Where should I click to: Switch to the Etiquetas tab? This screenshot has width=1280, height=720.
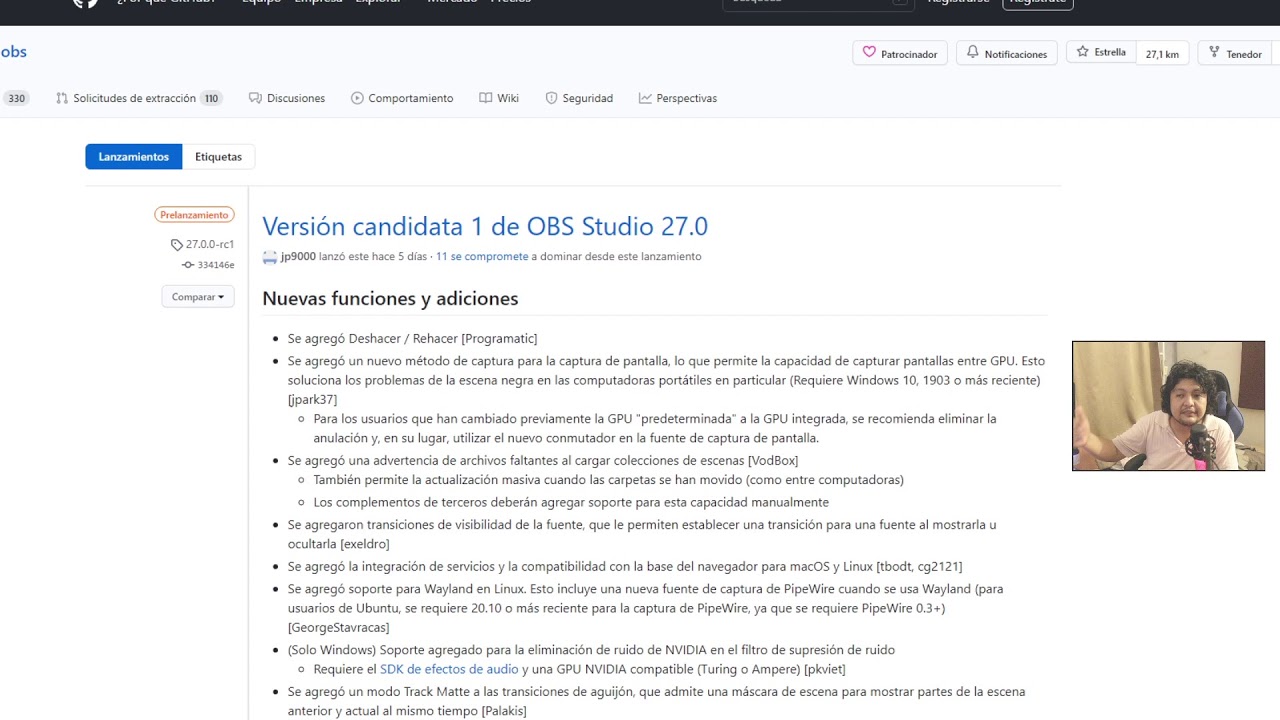point(218,157)
